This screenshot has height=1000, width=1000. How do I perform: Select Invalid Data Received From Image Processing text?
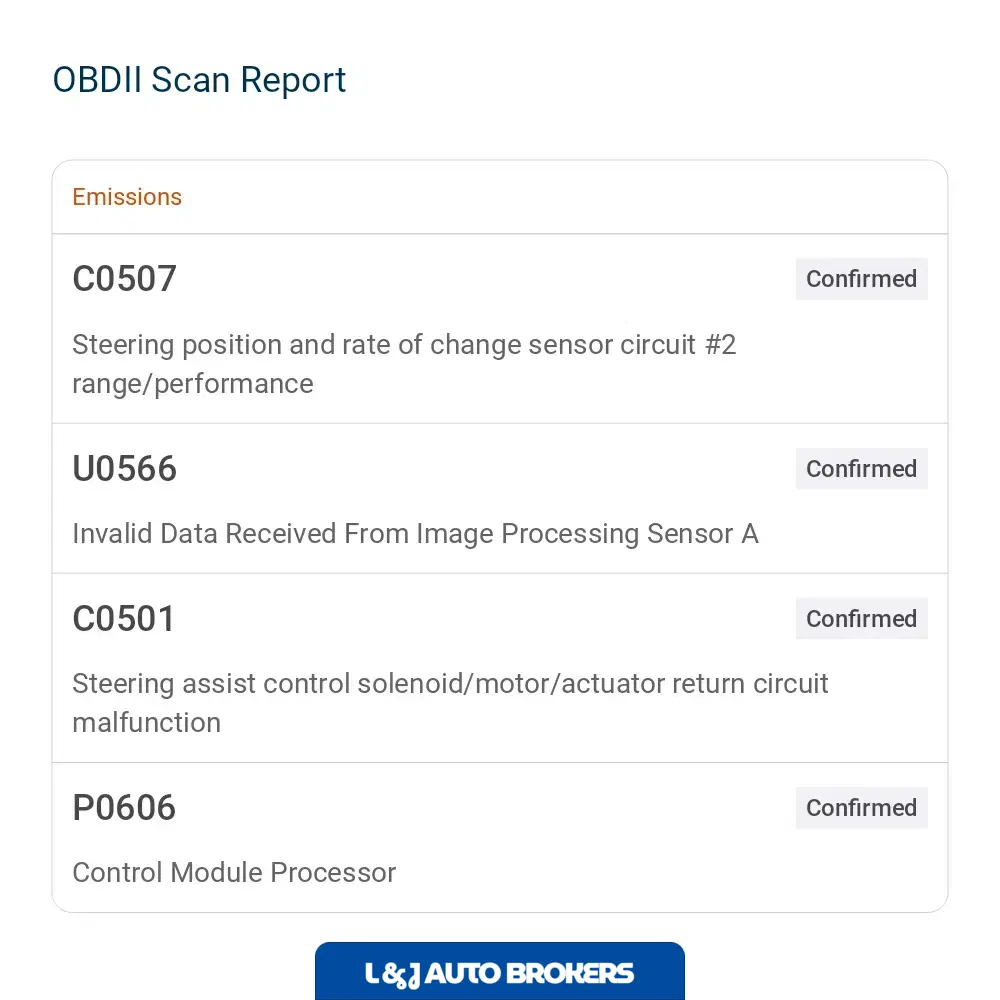(355, 534)
